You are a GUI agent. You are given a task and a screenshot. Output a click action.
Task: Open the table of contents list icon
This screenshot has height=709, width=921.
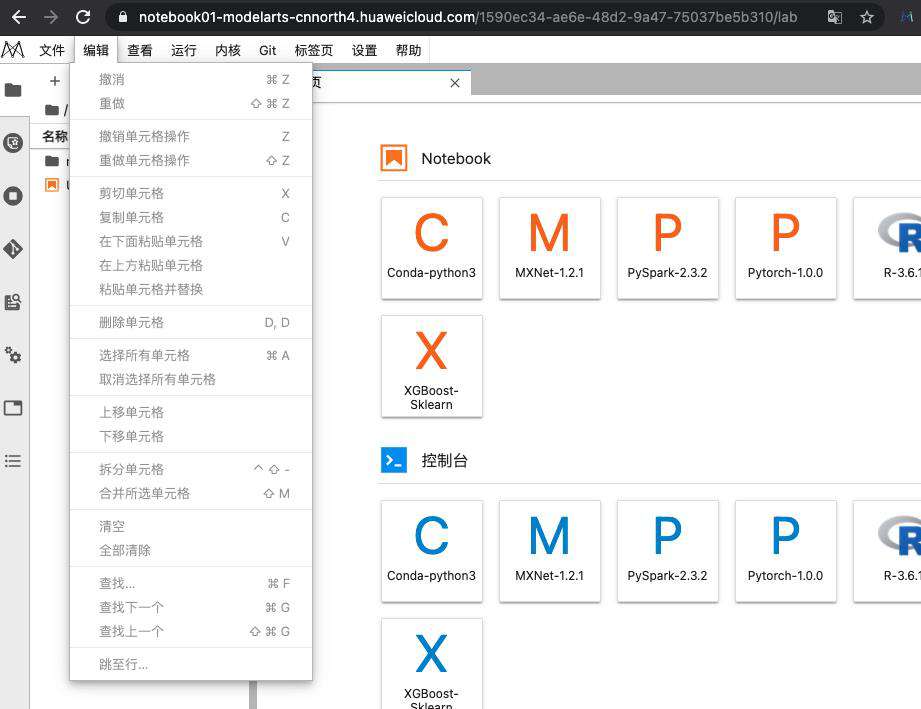tap(13, 461)
